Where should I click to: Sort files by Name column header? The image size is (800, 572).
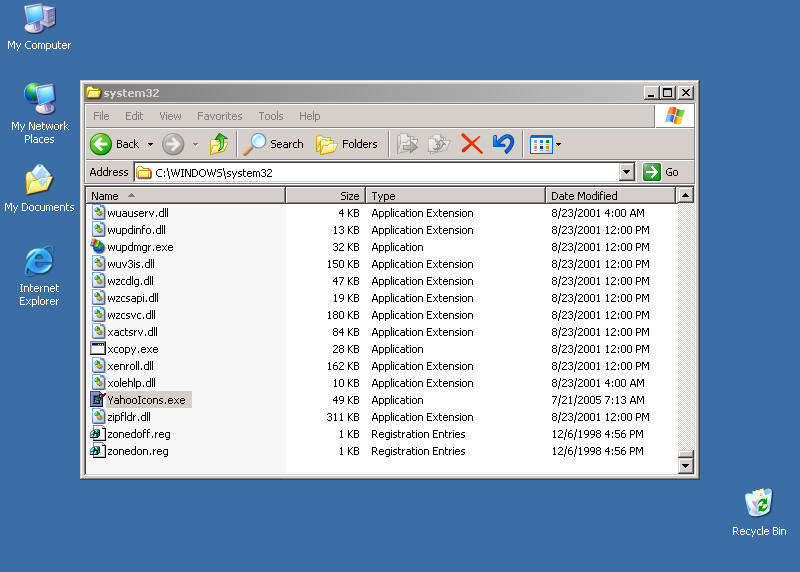186,196
